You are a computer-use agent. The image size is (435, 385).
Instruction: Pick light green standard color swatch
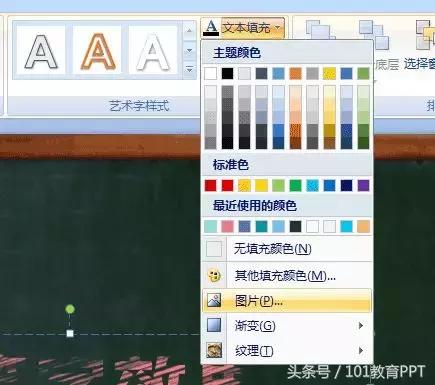[278, 186]
